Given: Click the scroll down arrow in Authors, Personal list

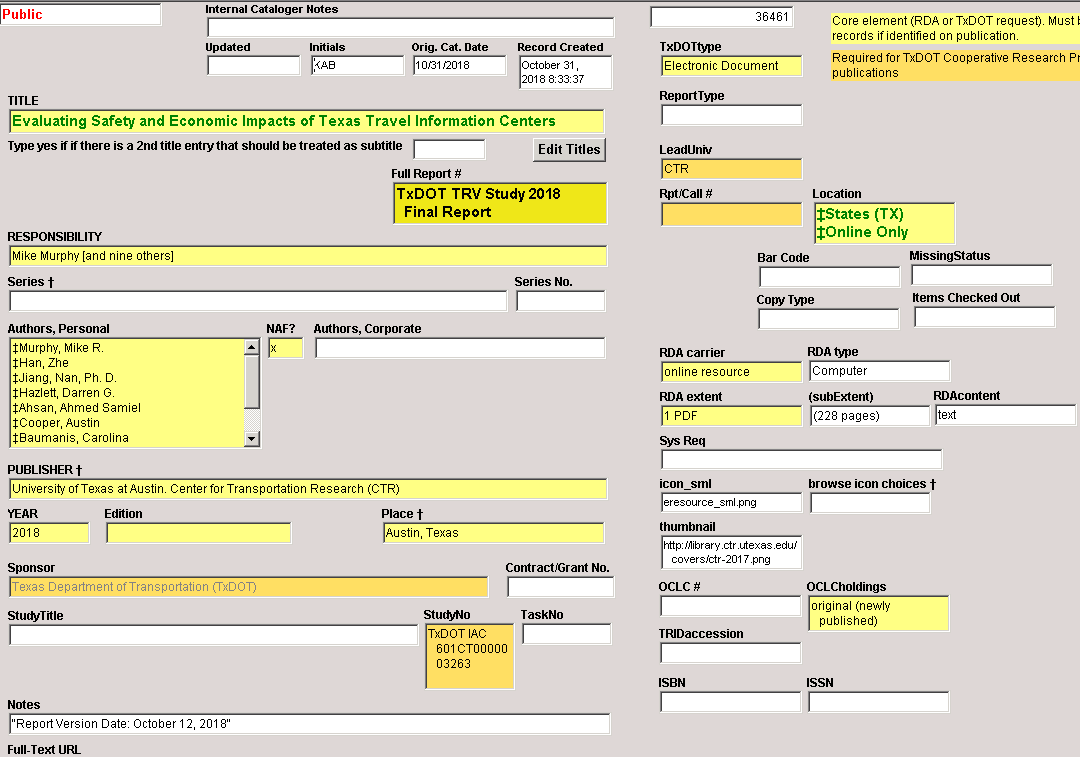Looking at the screenshot, I should [252, 438].
